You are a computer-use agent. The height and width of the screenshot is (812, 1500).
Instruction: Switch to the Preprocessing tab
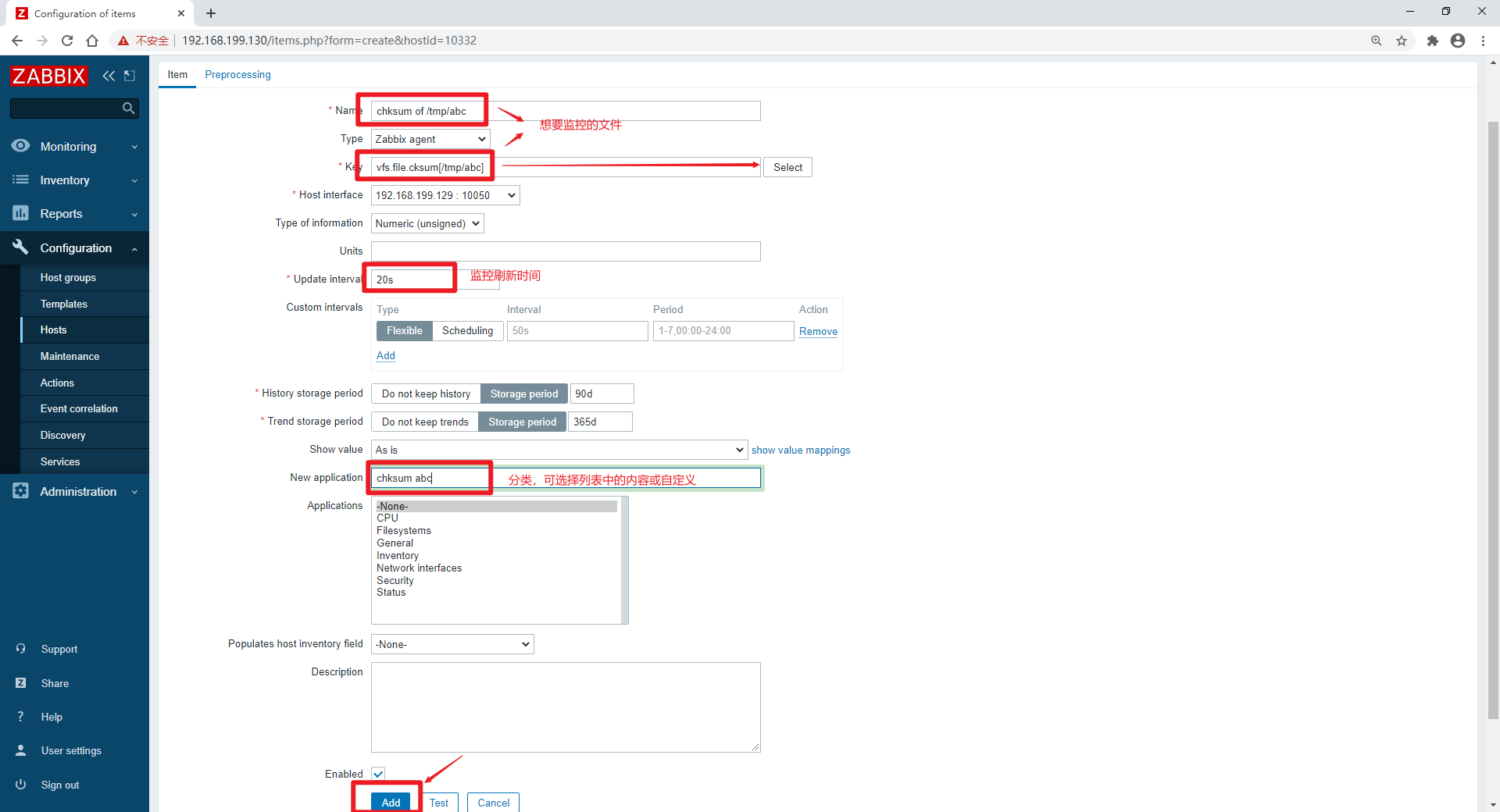pyautogui.click(x=237, y=74)
